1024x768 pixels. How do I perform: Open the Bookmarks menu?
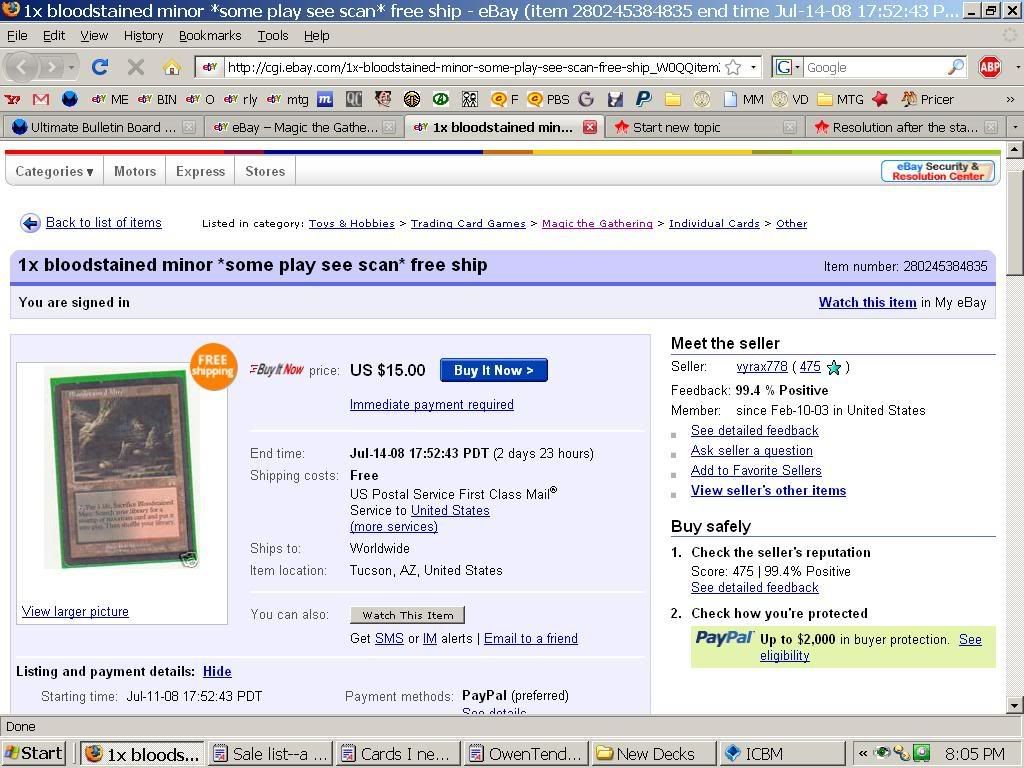209,35
